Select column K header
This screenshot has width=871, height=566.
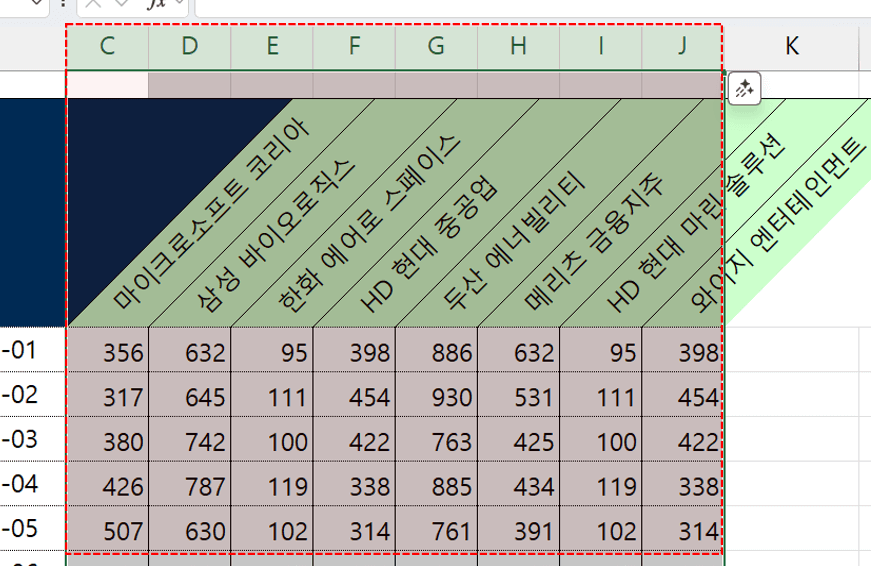click(792, 47)
